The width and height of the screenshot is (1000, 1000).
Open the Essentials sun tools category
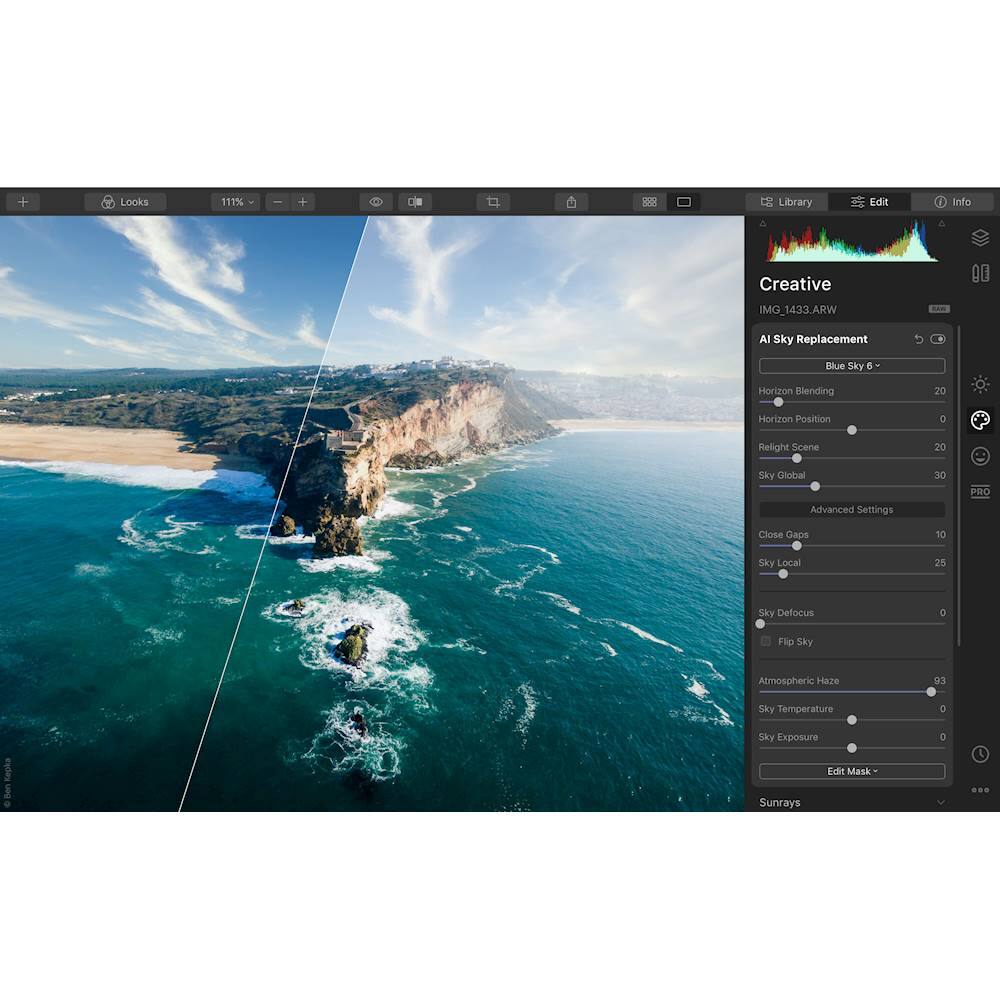pyautogui.click(x=980, y=385)
